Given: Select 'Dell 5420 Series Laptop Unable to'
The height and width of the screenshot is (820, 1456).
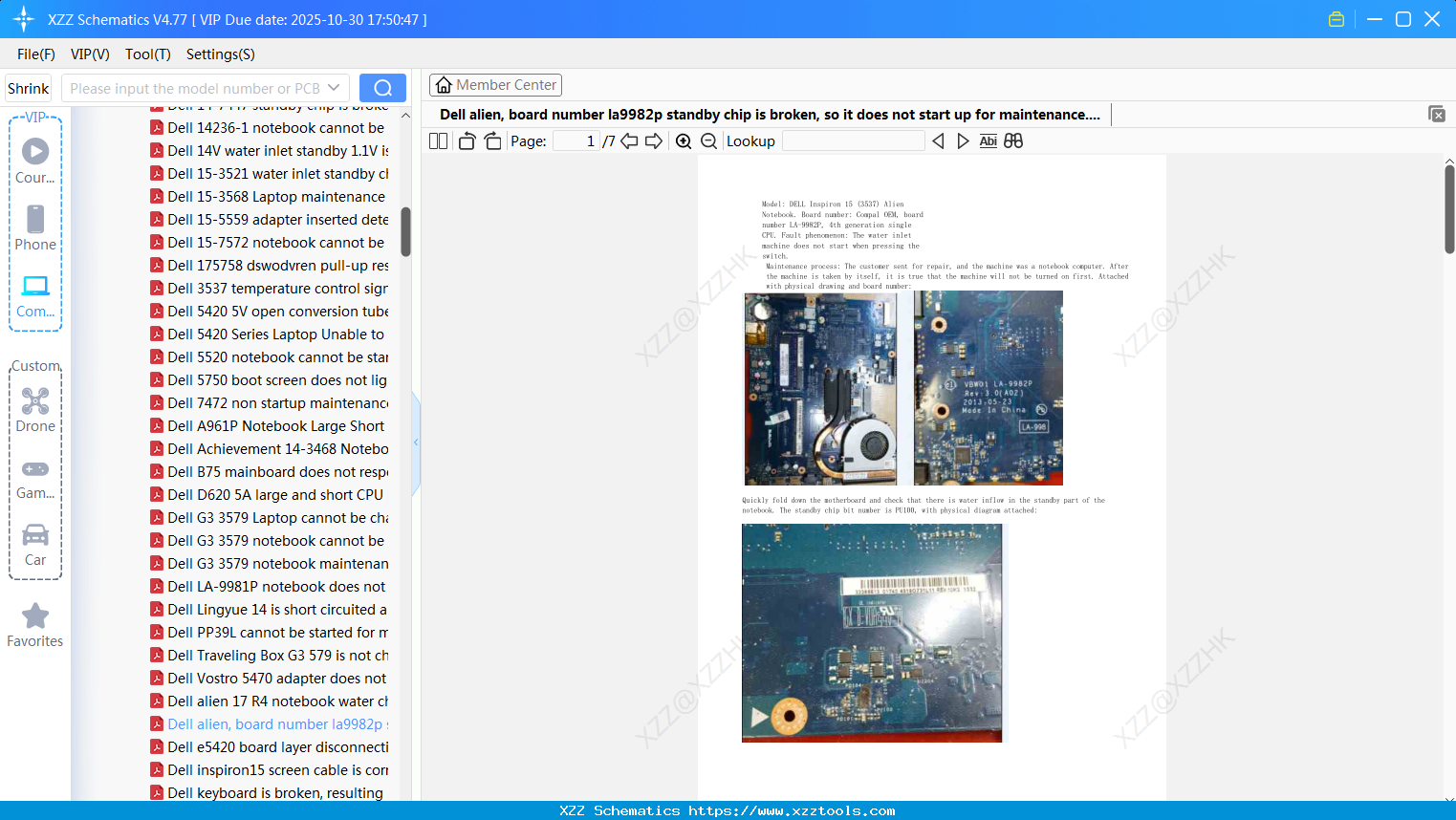Looking at the screenshot, I should click(270, 334).
